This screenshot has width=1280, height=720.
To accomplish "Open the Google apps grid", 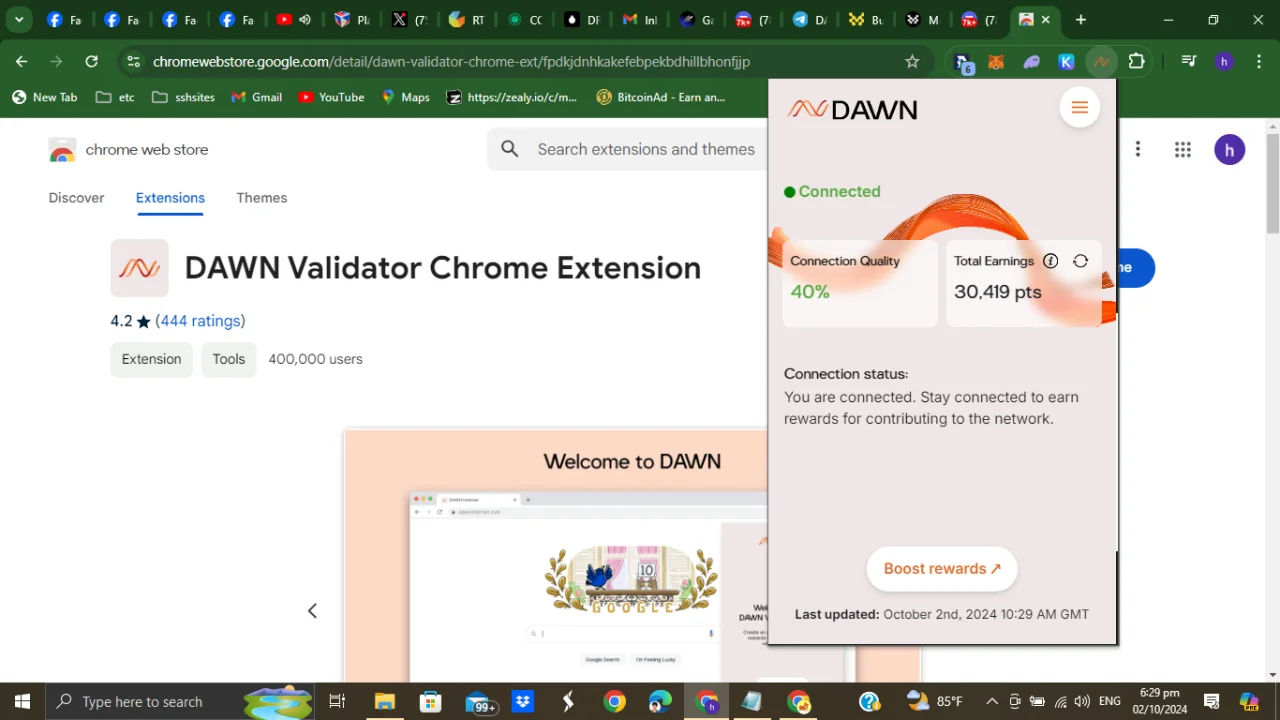I will point(1183,150).
